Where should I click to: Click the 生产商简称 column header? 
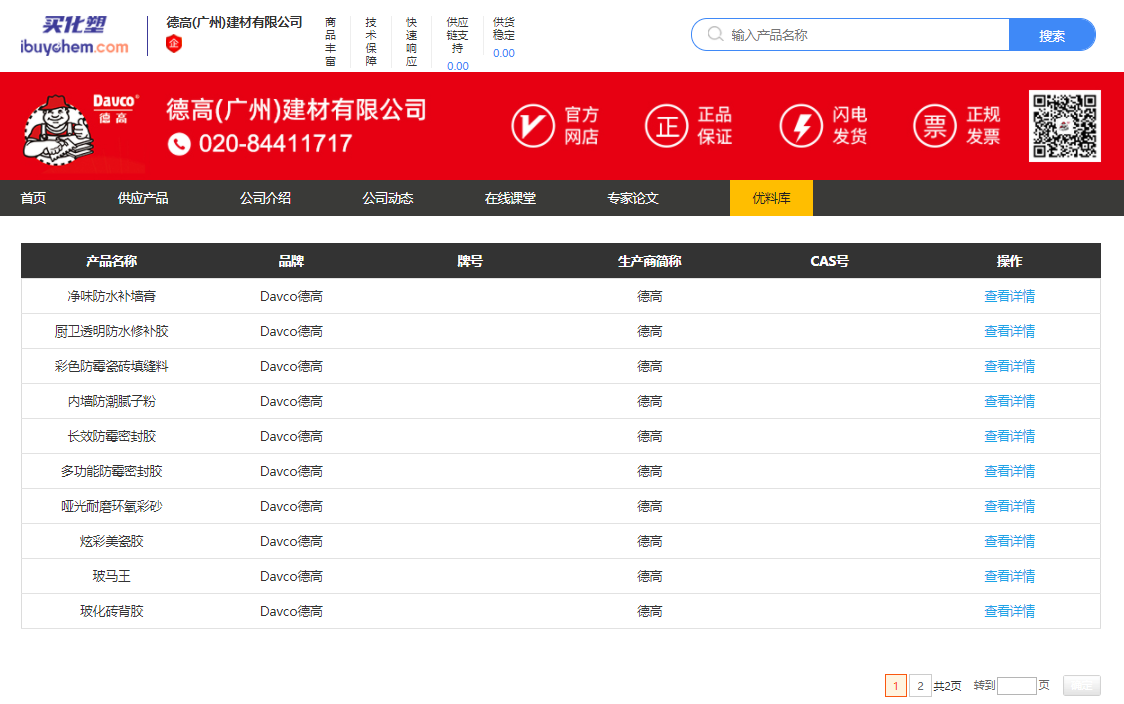(649, 261)
